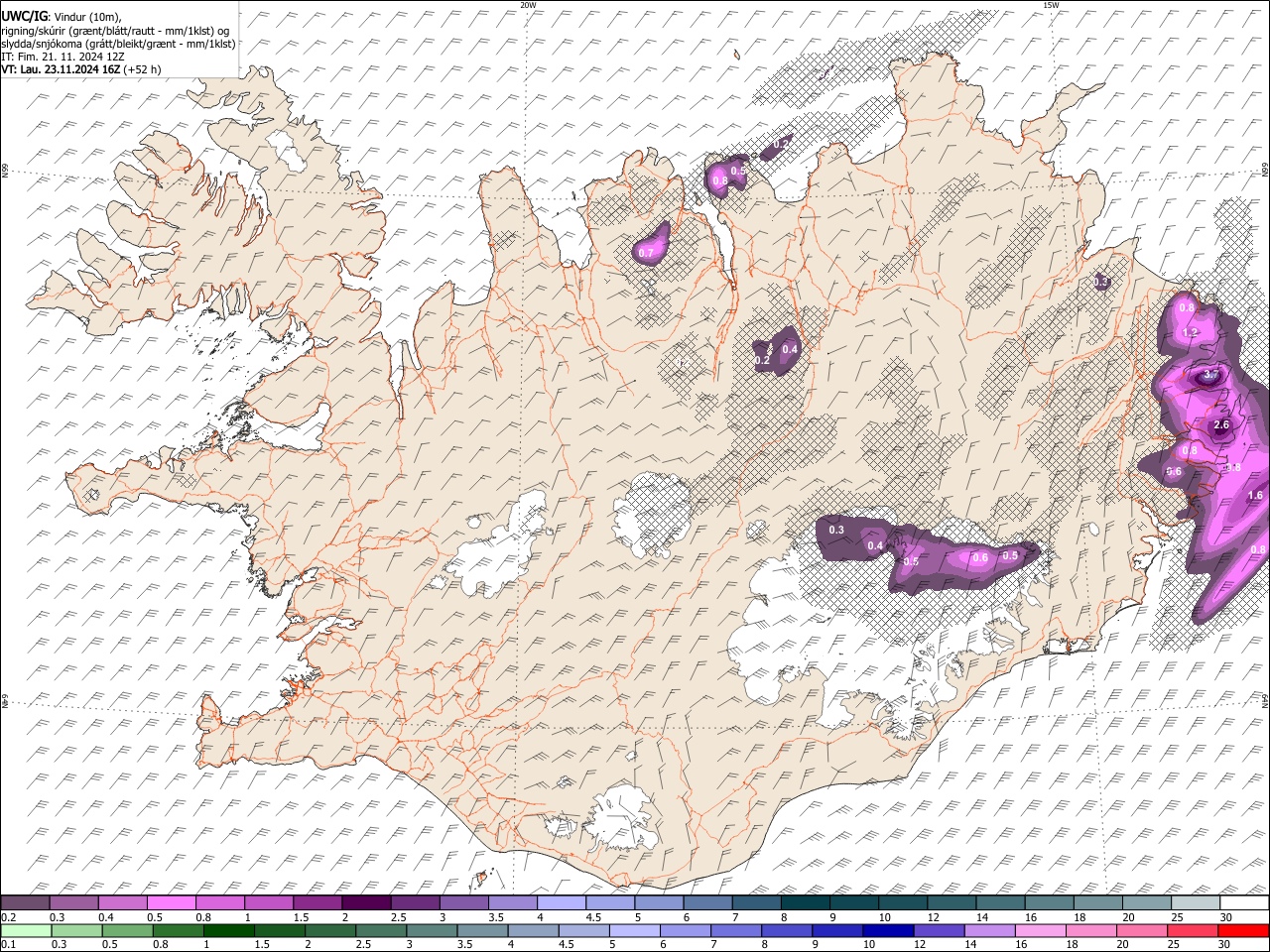Click the UWC/IG title text
Viewport: 1270px width, 952px height.
click(x=24, y=16)
